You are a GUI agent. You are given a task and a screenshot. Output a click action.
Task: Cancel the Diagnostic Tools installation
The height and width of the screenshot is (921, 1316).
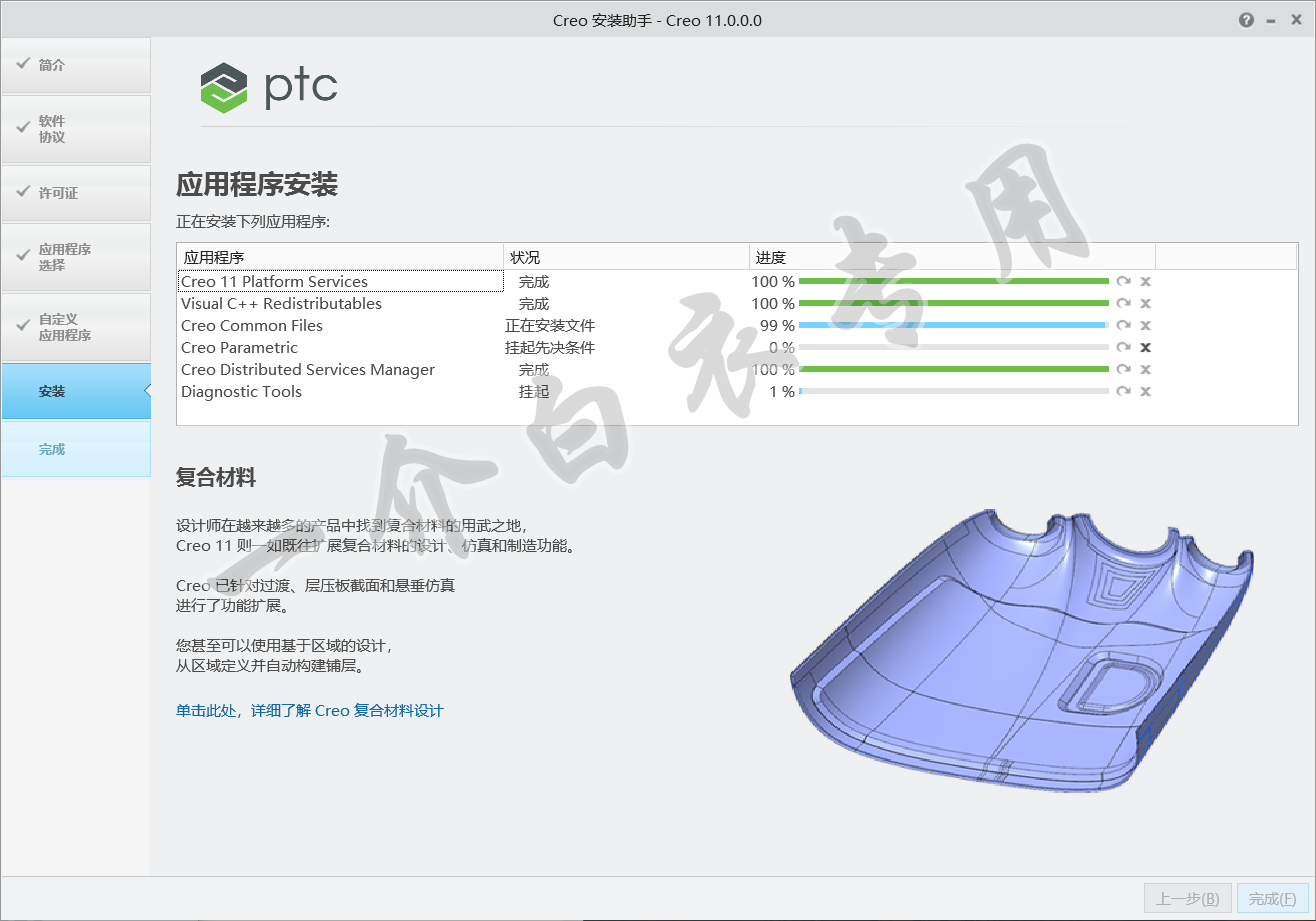click(1146, 391)
